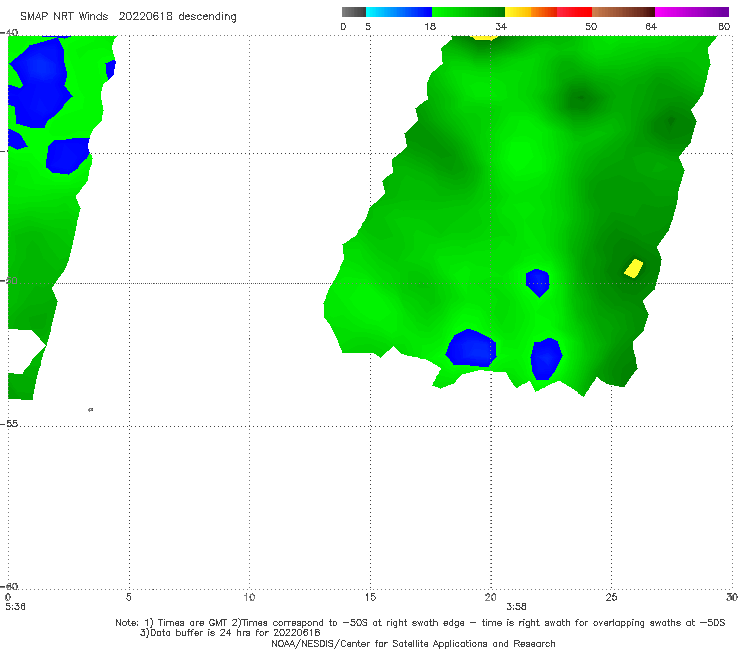The height and width of the screenshot is (650, 740).
Task: Click the color bar label 50
Action: [x=591, y=27]
